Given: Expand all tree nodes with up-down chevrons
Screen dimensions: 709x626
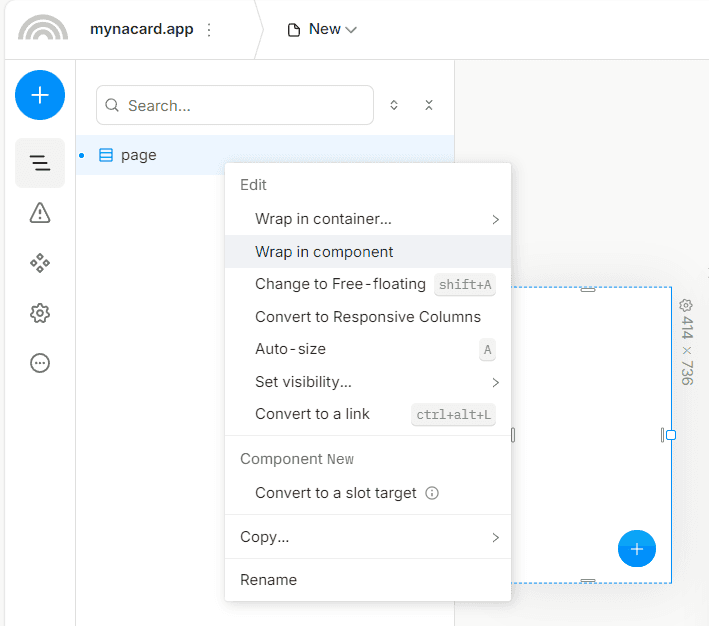Looking at the screenshot, I should (394, 105).
